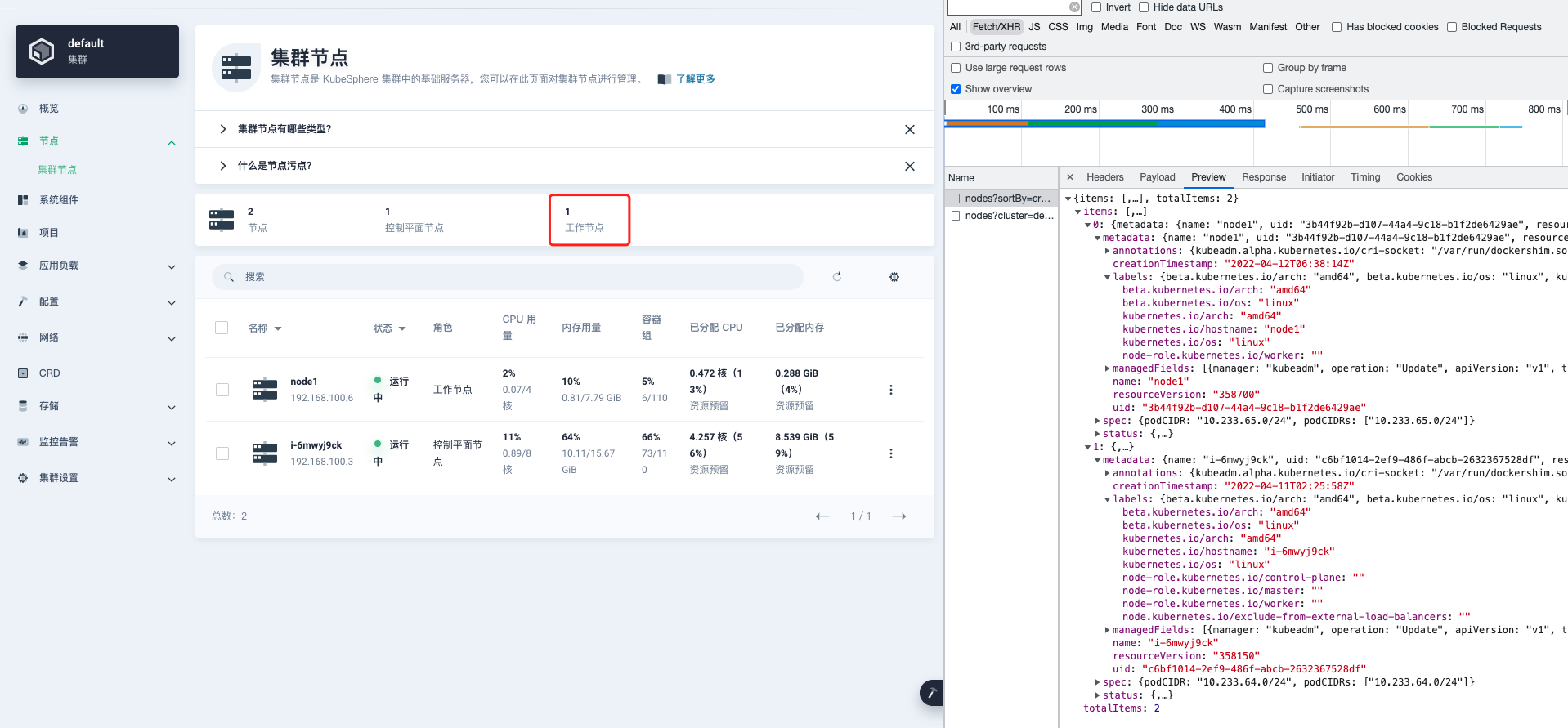This screenshot has width=1568, height=728.
Task: Open the i-6mwyj9ck node details link
Action: pos(316,445)
